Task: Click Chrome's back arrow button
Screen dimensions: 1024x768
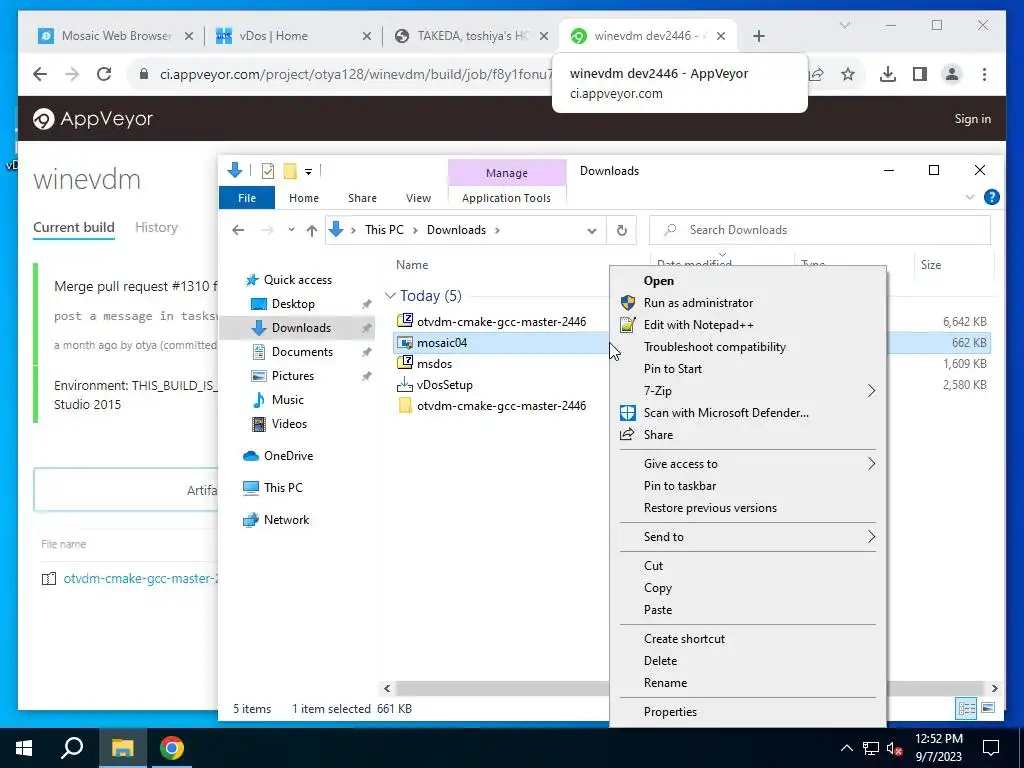Action: (x=40, y=74)
